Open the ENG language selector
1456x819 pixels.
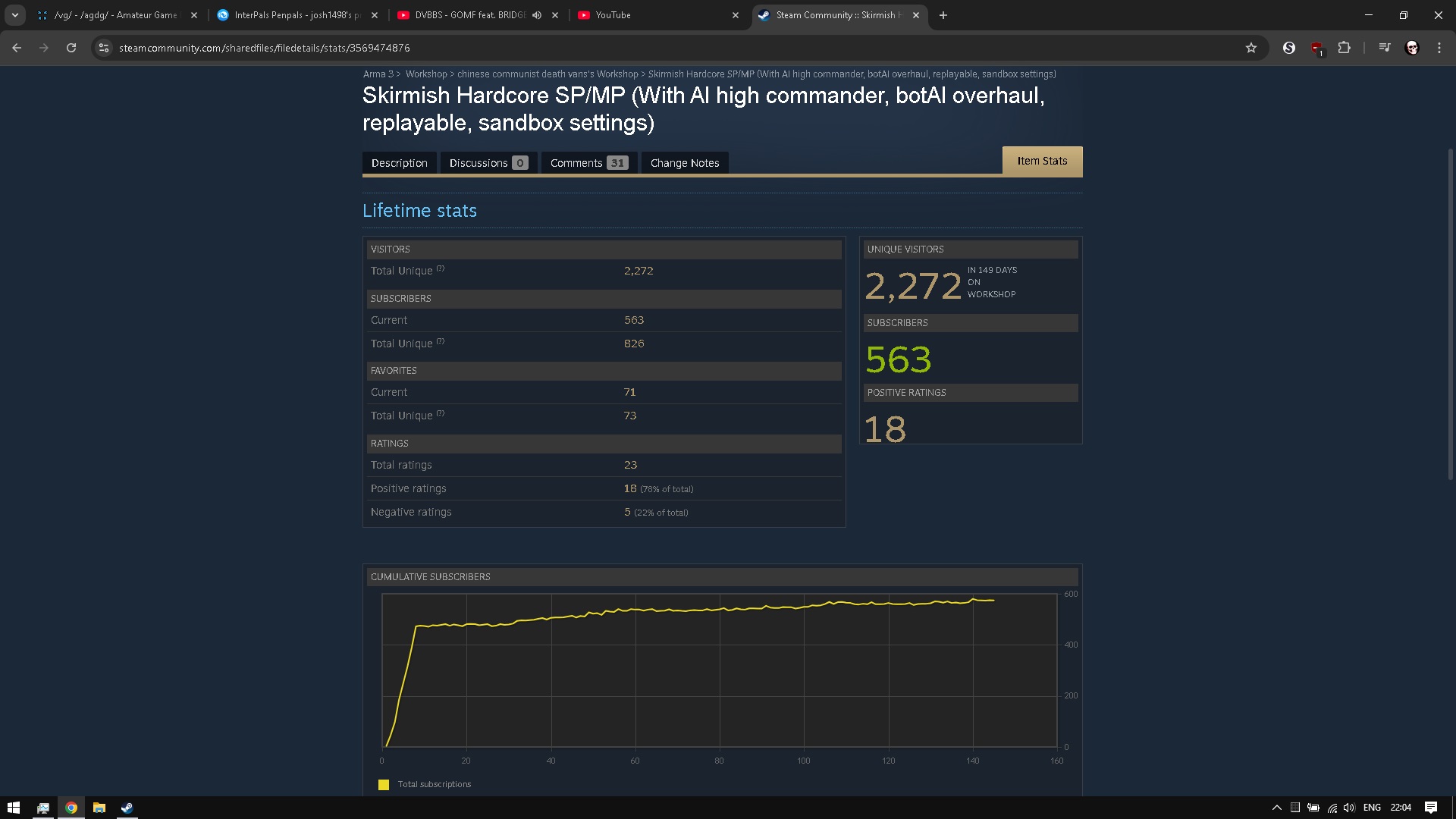(1371, 808)
